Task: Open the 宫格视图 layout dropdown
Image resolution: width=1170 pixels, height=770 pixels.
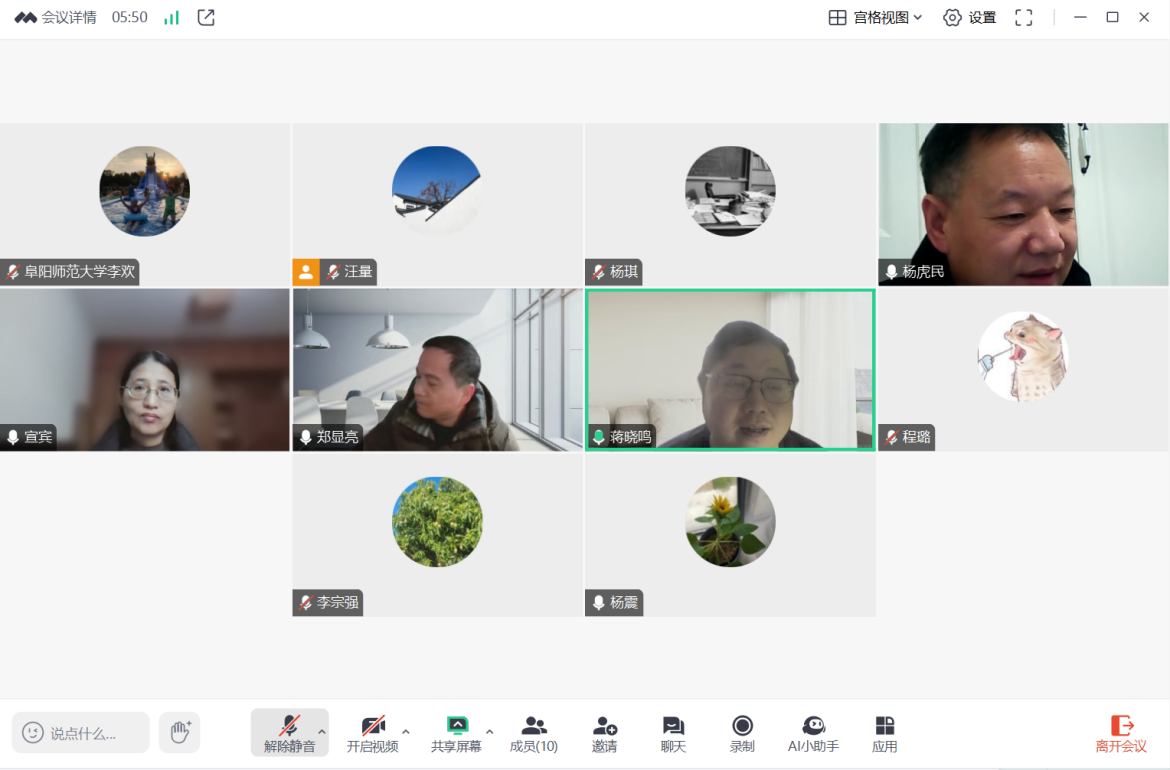Action: coord(875,17)
